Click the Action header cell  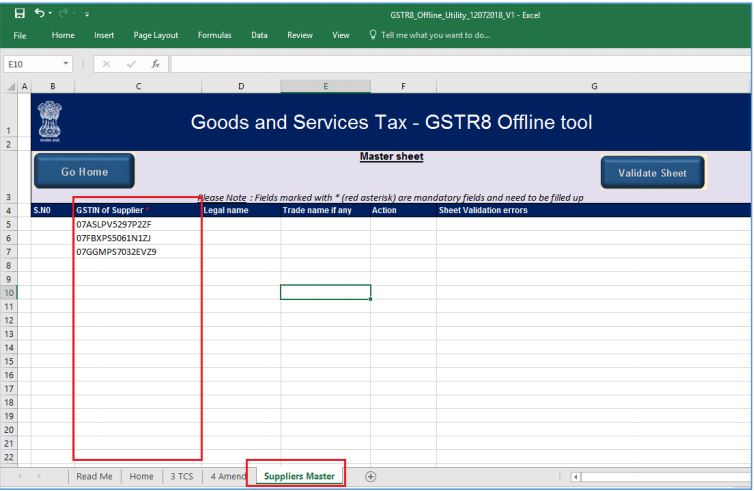click(403, 211)
